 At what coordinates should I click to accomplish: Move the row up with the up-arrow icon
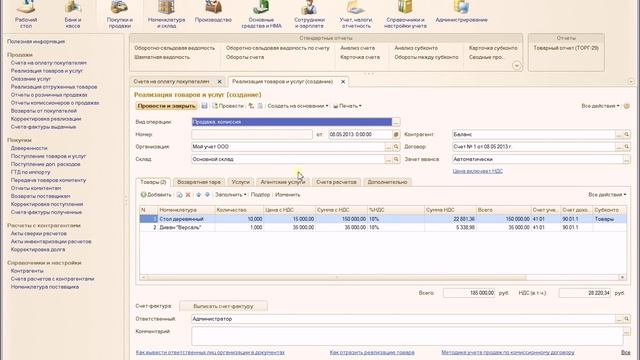click(x=198, y=195)
